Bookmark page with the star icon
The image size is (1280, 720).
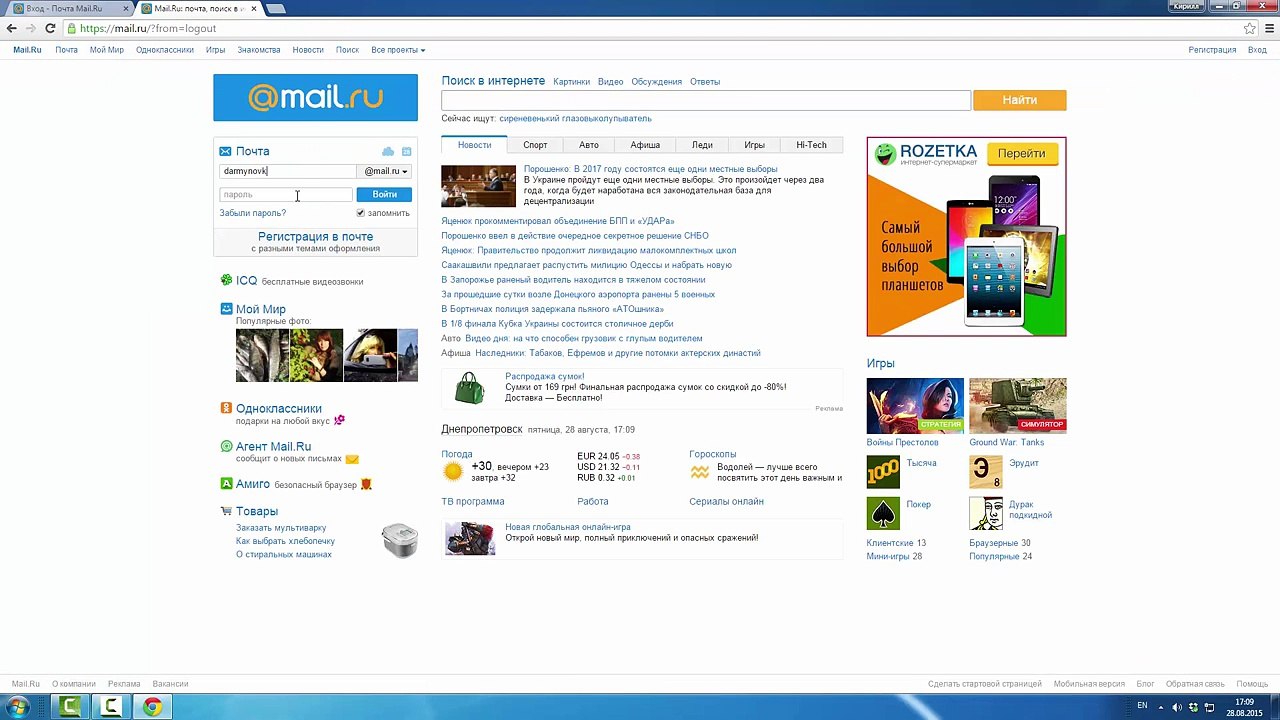pyautogui.click(x=1250, y=29)
